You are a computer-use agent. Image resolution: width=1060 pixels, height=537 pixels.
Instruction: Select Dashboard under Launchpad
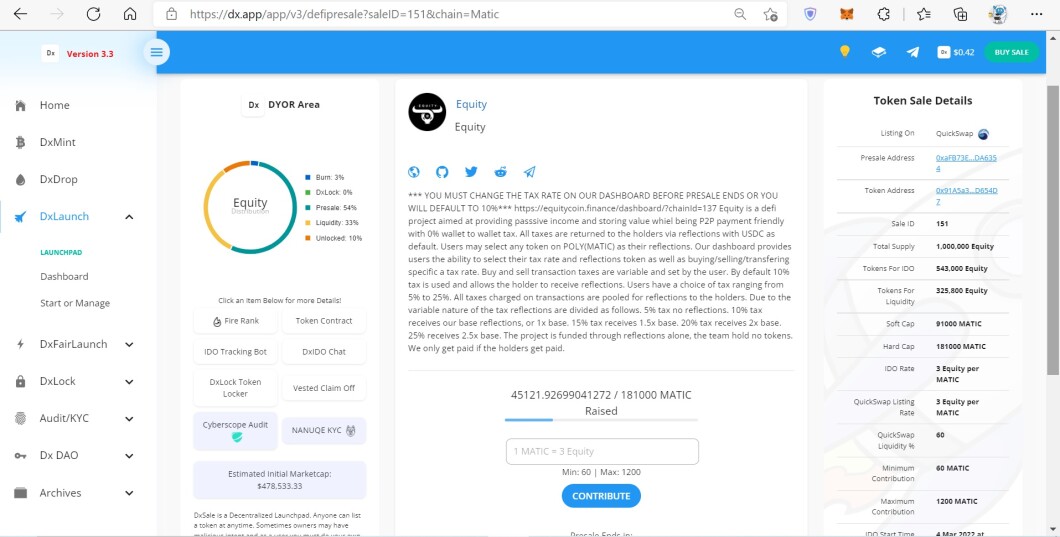tap(64, 276)
